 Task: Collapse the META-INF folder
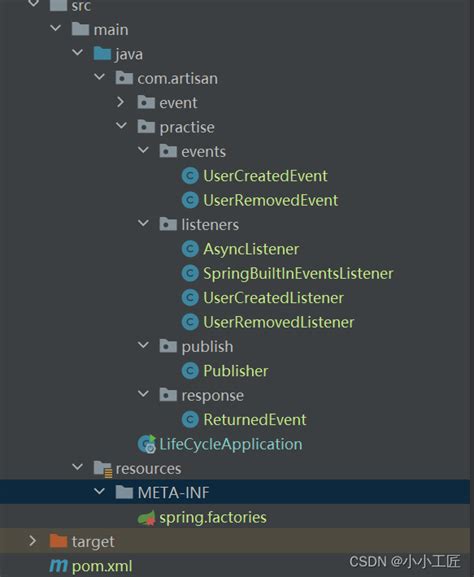pos(99,491)
